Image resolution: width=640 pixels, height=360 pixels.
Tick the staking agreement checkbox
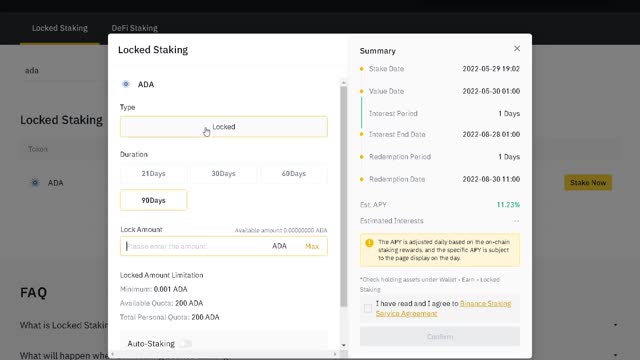click(x=368, y=308)
